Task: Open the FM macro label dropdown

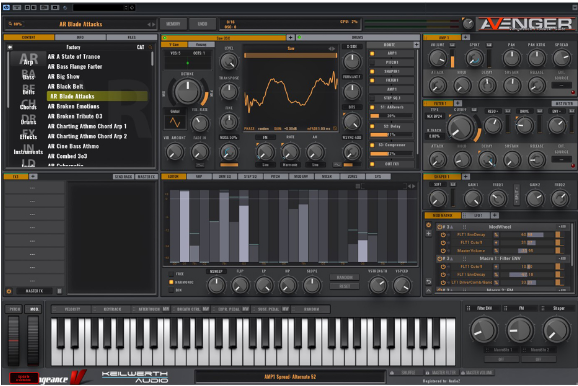Action: 519,308
